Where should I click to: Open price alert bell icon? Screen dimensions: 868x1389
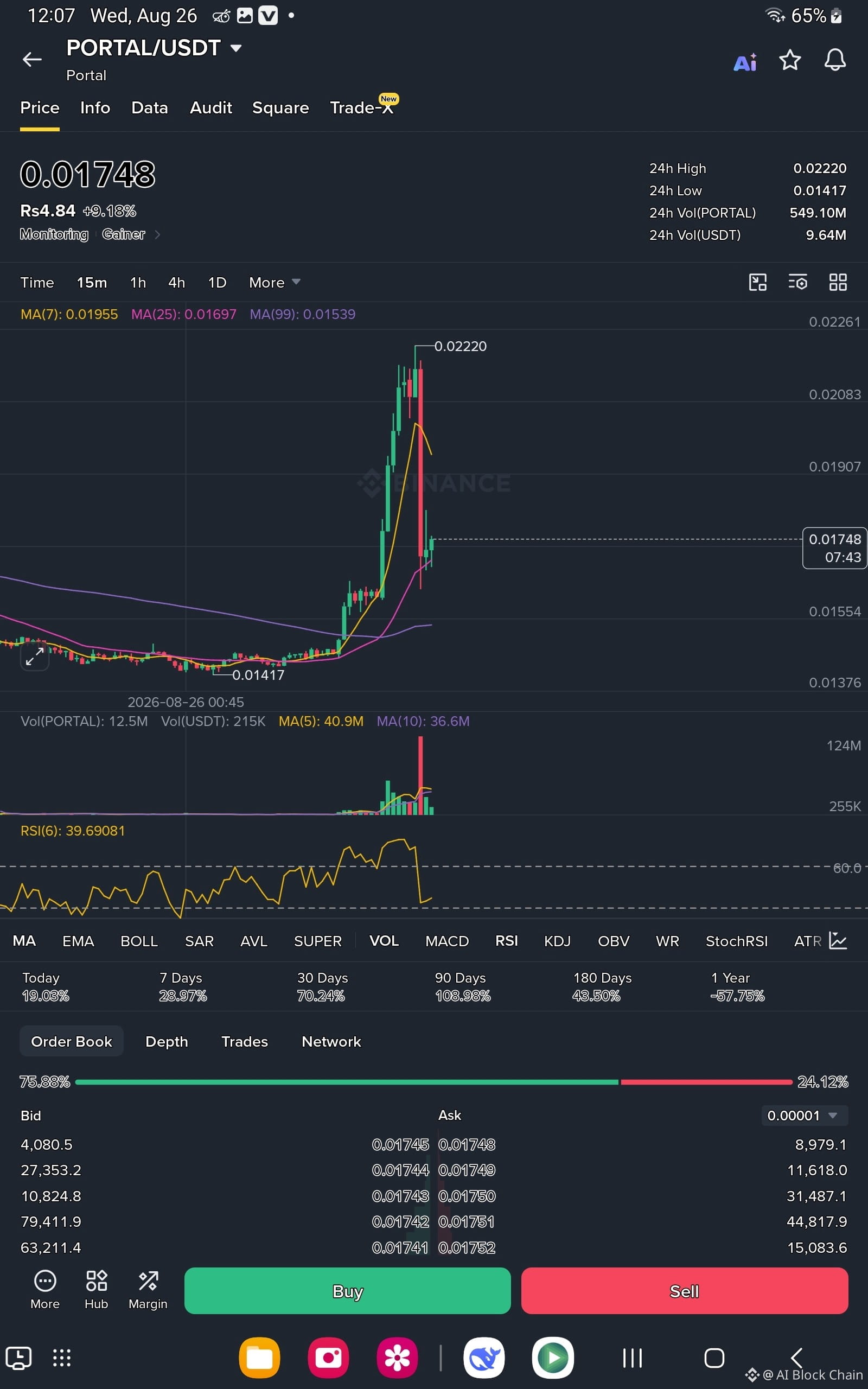click(x=835, y=60)
